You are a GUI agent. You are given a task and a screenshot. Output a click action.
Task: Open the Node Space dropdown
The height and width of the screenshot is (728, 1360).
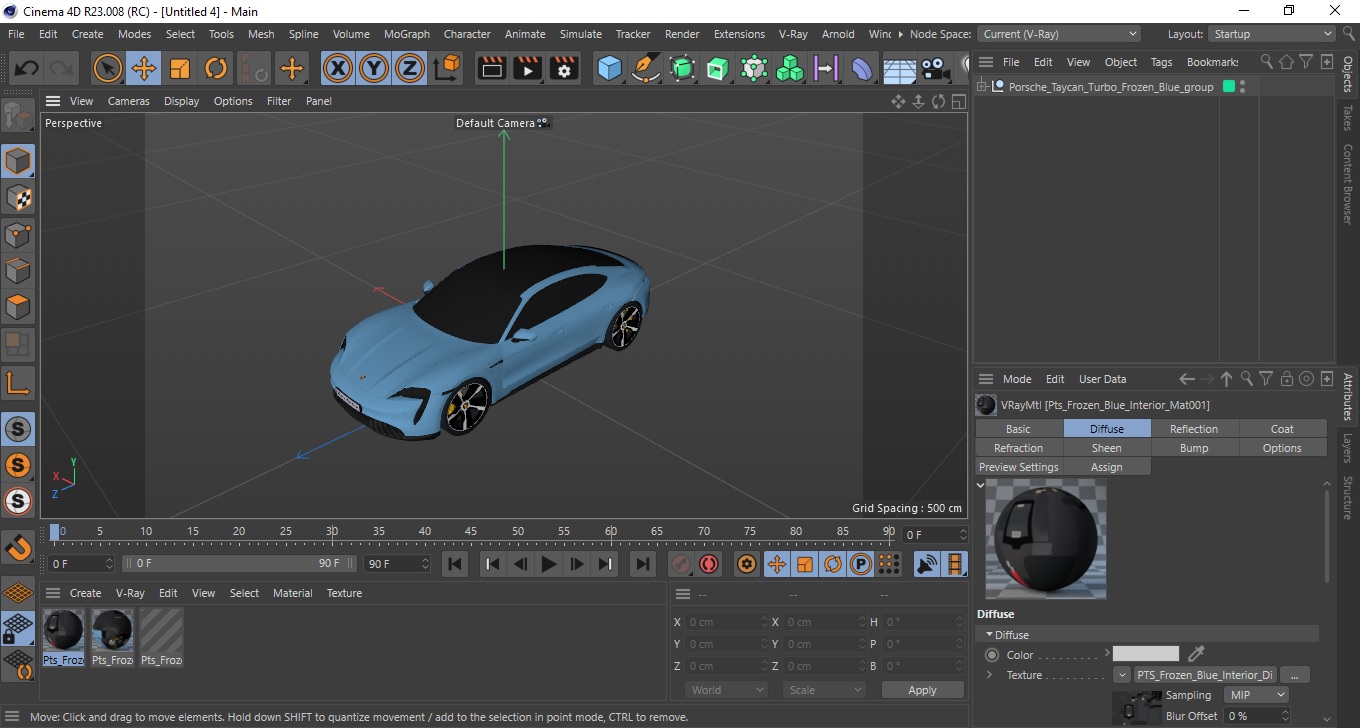tap(1058, 34)
